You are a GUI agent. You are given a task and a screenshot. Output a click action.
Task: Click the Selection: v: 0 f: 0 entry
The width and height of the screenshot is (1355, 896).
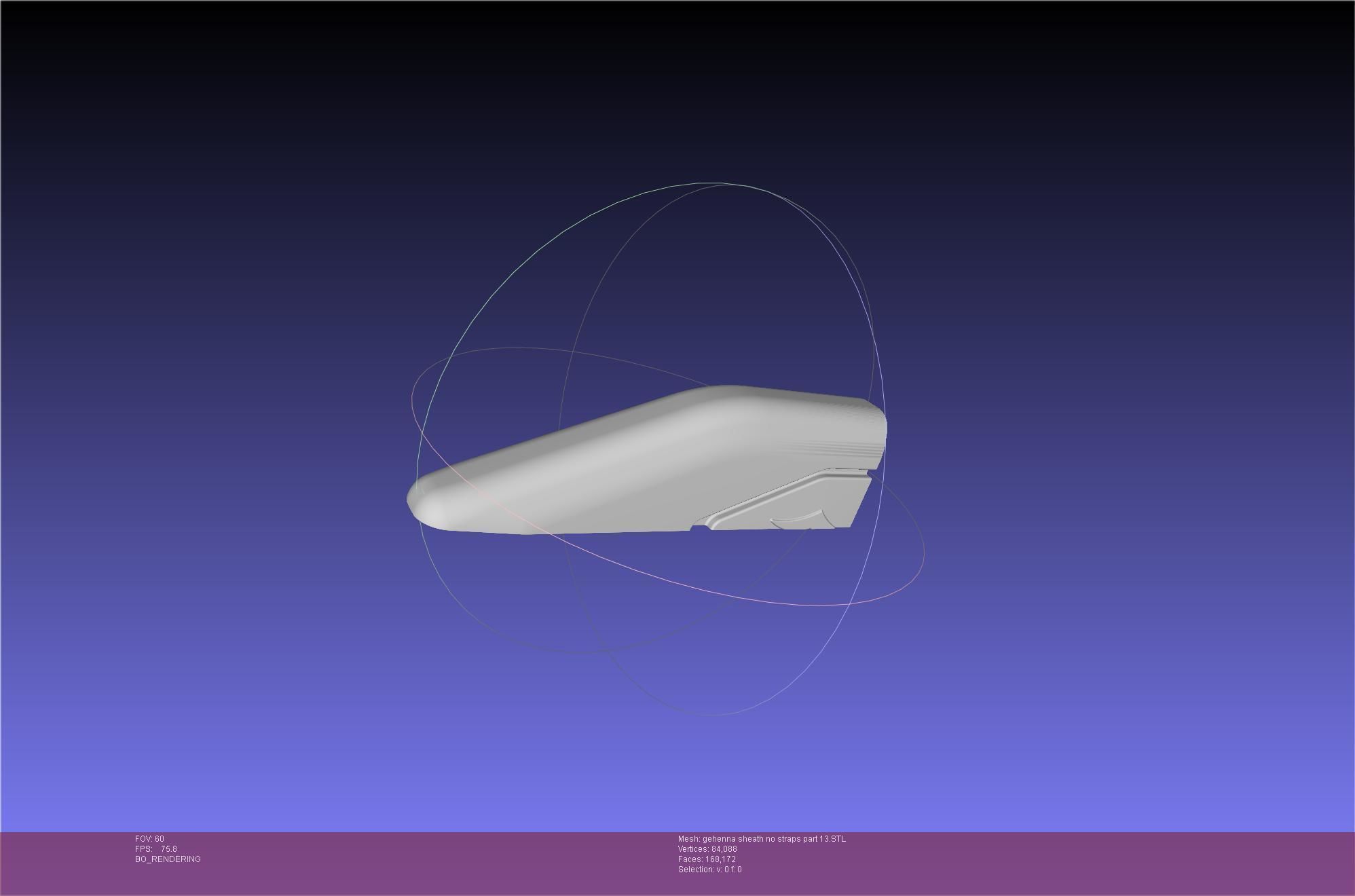pos(709,870)
